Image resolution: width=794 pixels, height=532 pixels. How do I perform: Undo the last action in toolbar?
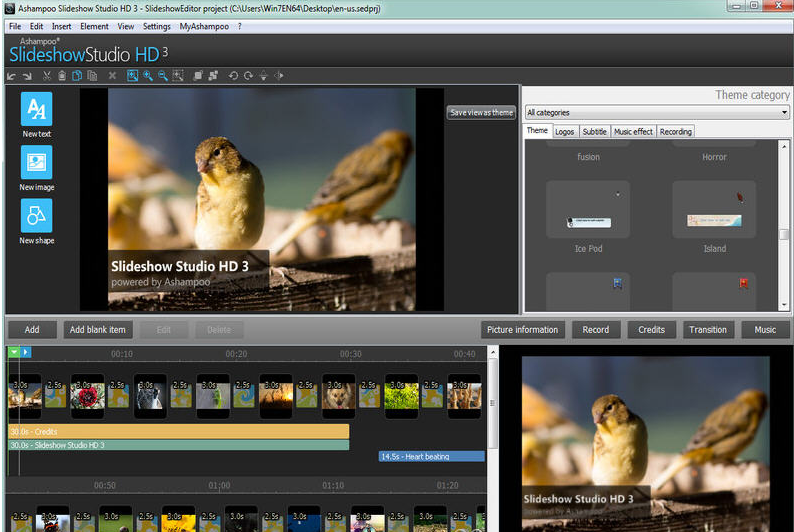tap(11, 76)
